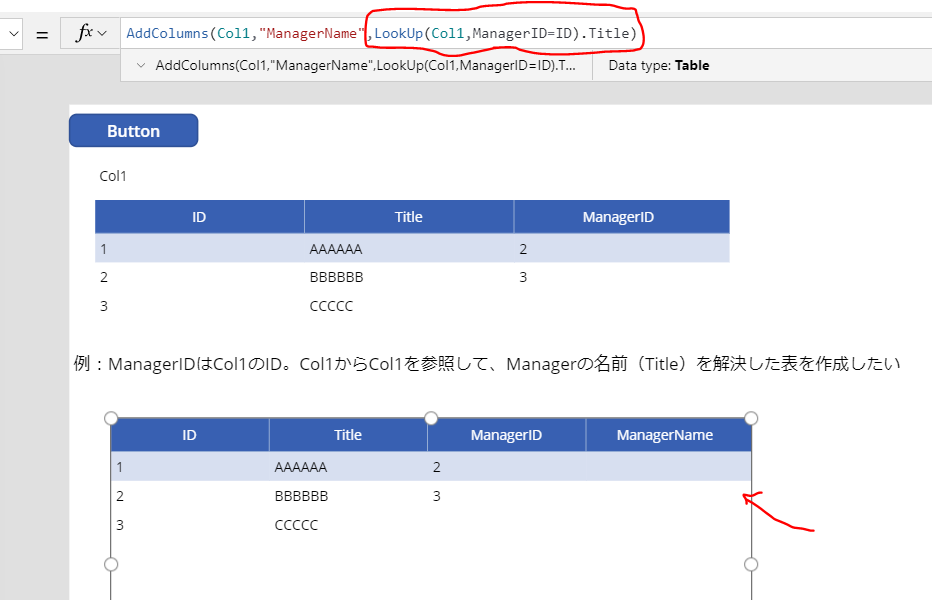
Task: Click the ID header in lower table
Action: tap(190, 435)
